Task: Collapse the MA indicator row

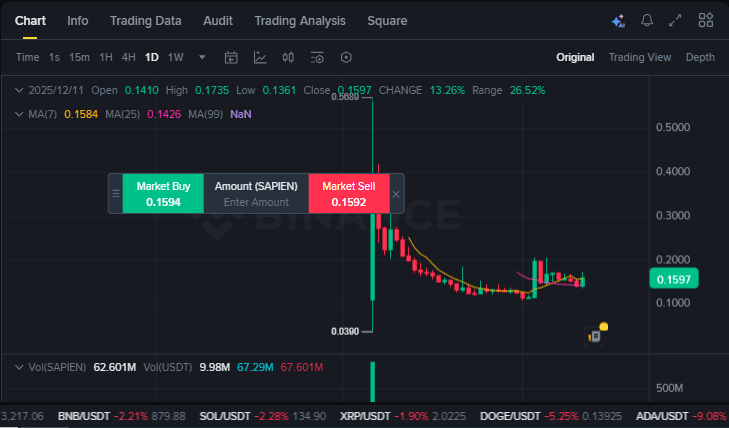Action: pyautogui.click(x=19, y=114)
